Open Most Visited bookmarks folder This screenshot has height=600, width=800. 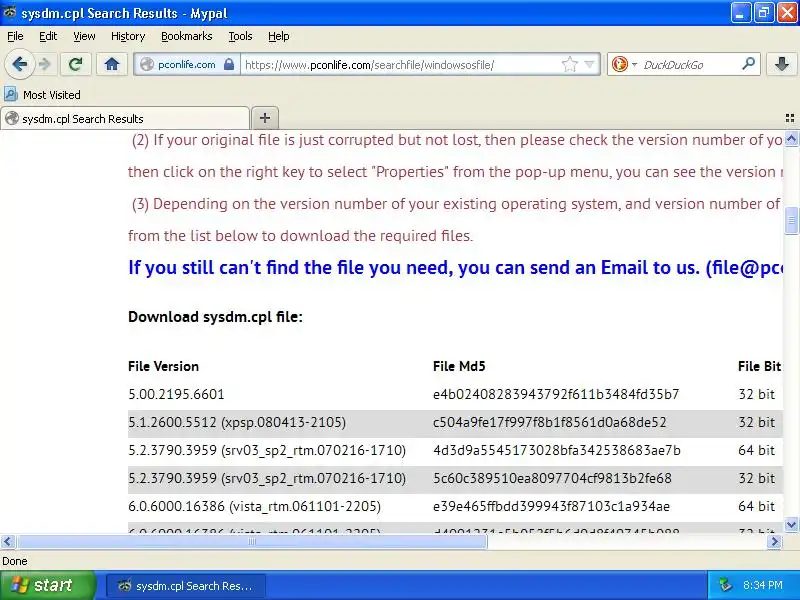[42, 95]
